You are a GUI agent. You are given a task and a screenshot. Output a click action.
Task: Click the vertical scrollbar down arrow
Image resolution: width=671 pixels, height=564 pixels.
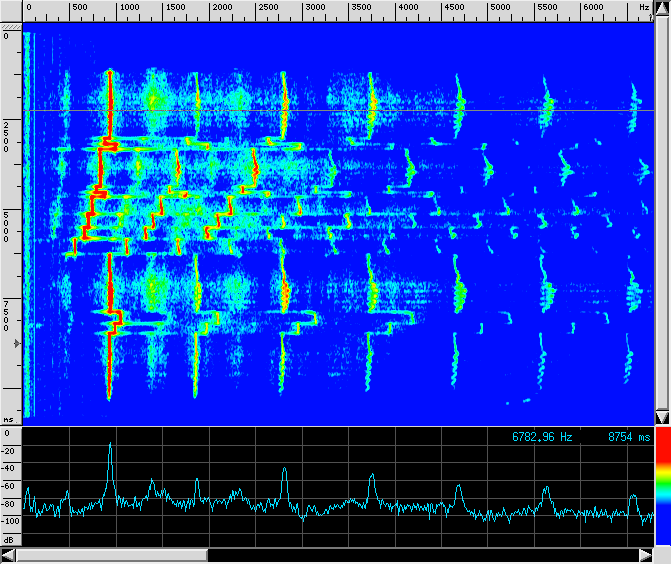point(661,416)
